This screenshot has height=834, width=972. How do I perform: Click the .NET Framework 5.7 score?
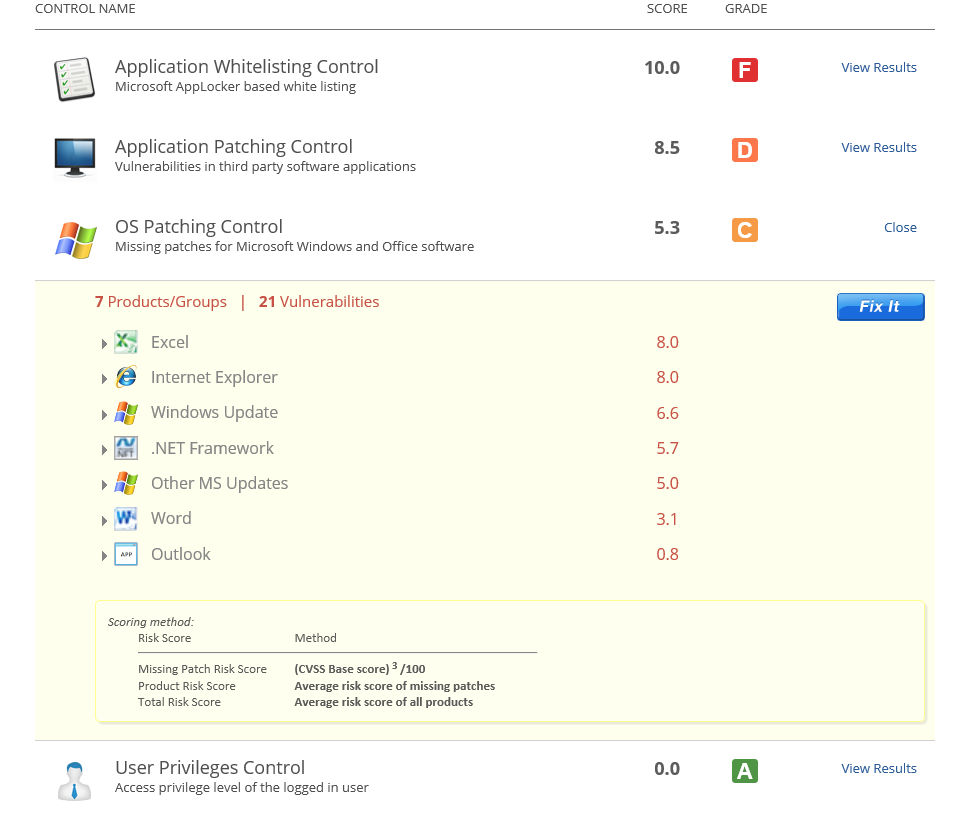[x=668, y=448]
